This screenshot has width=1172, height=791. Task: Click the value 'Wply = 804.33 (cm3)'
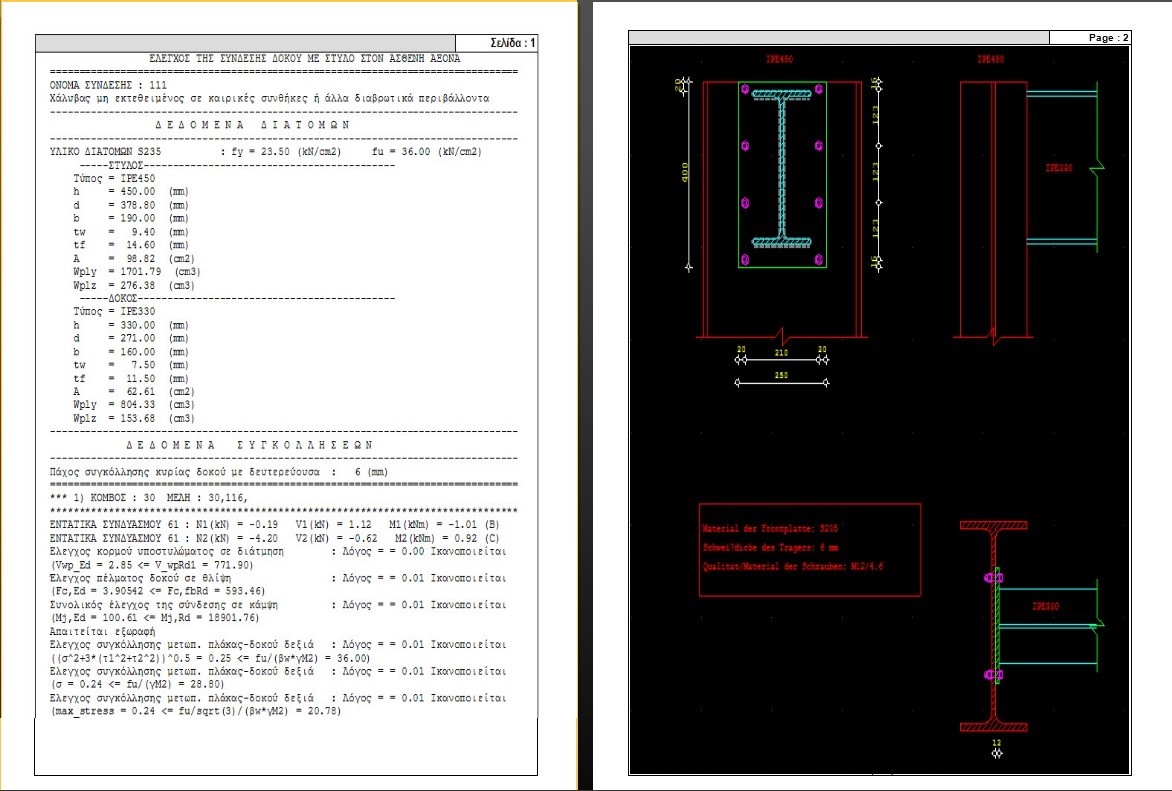click(134, 404)
